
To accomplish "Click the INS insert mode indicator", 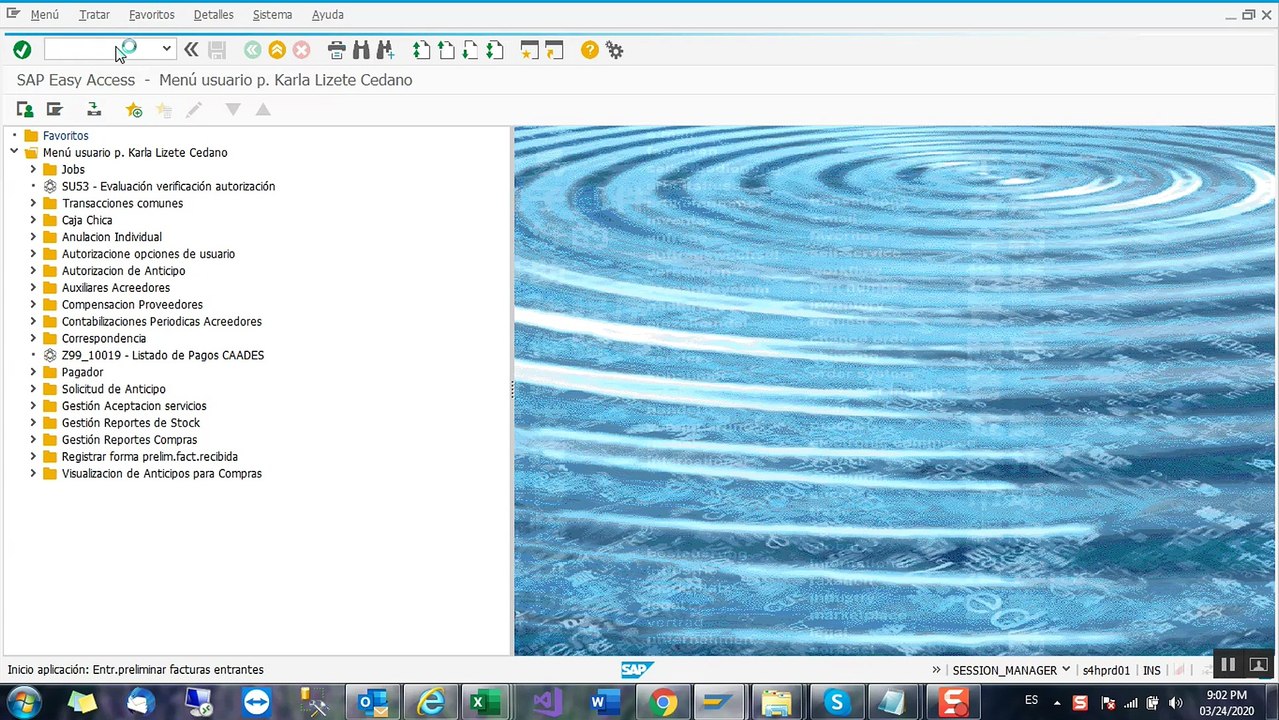I will pos(1152,670).
